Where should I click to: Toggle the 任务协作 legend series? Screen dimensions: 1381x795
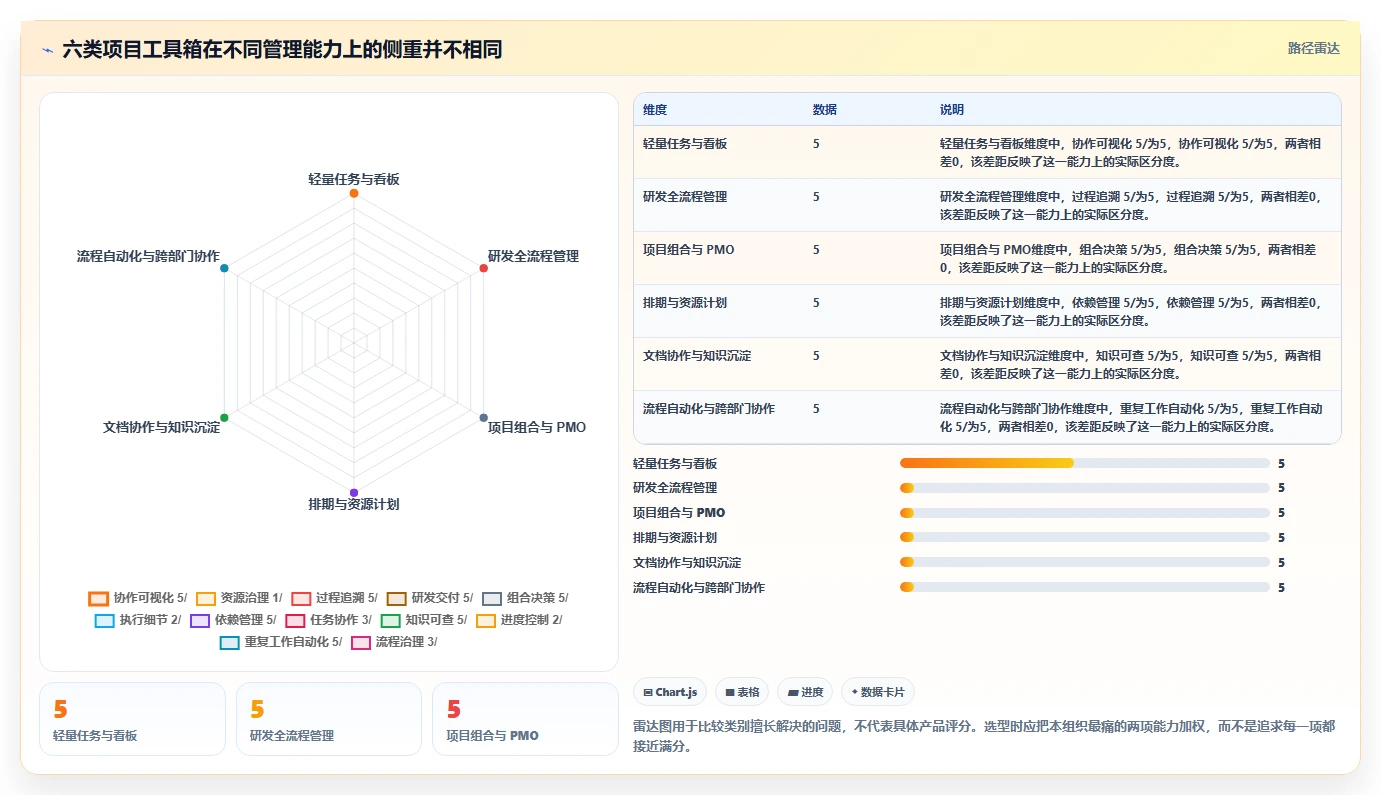(x=328, y=620)
